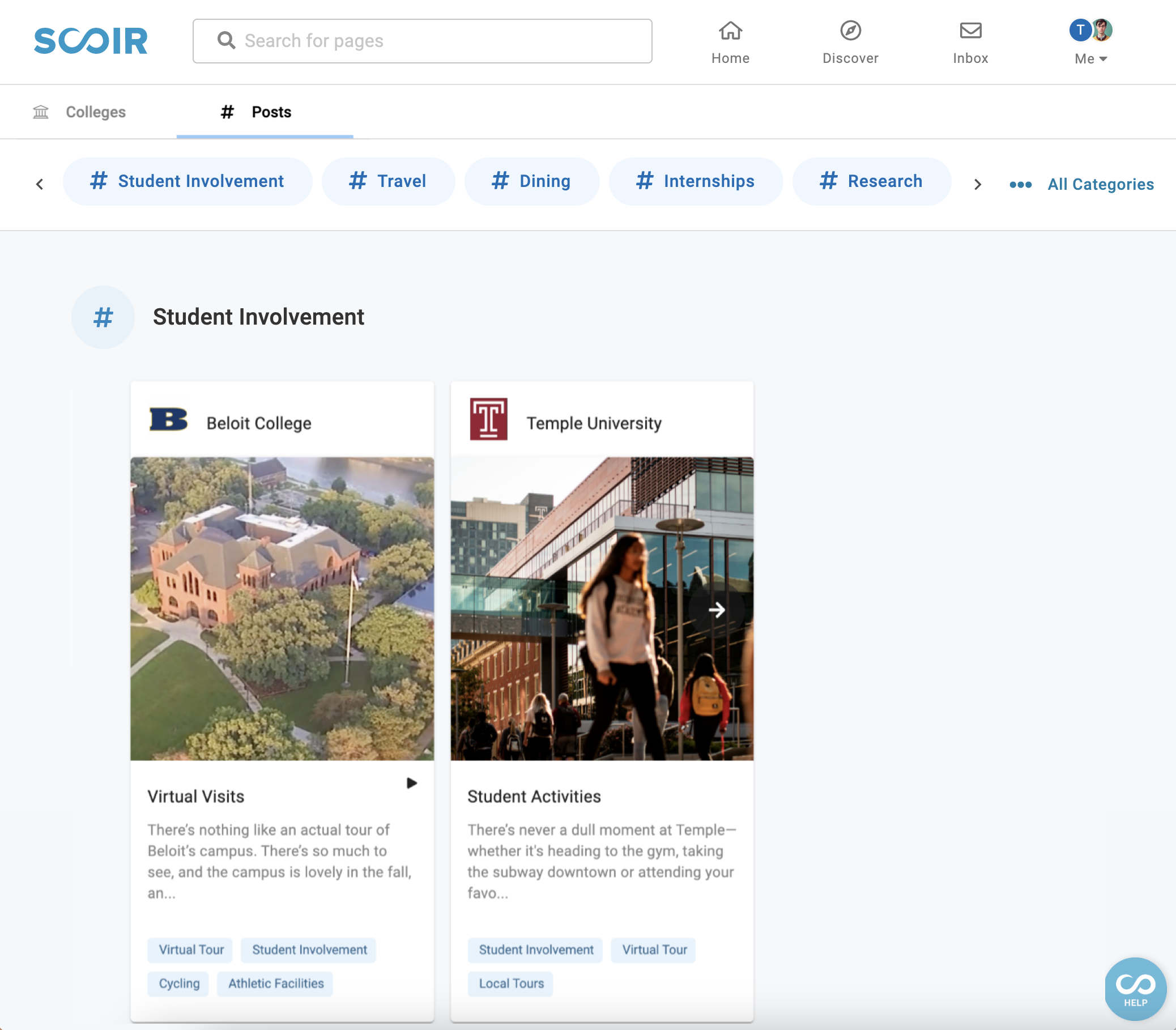
Task: Click the Temple University logo
Action: 488,420
